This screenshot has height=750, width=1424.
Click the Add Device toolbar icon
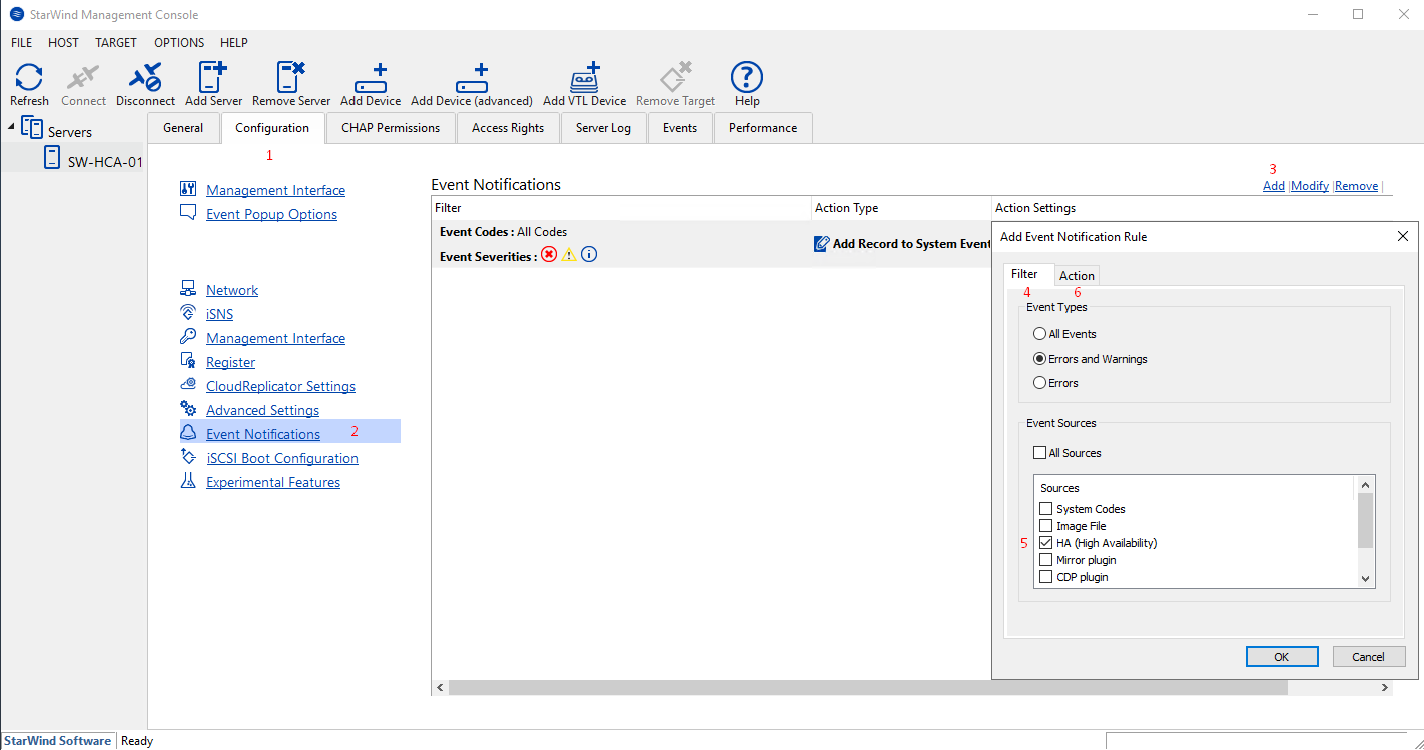371,79
